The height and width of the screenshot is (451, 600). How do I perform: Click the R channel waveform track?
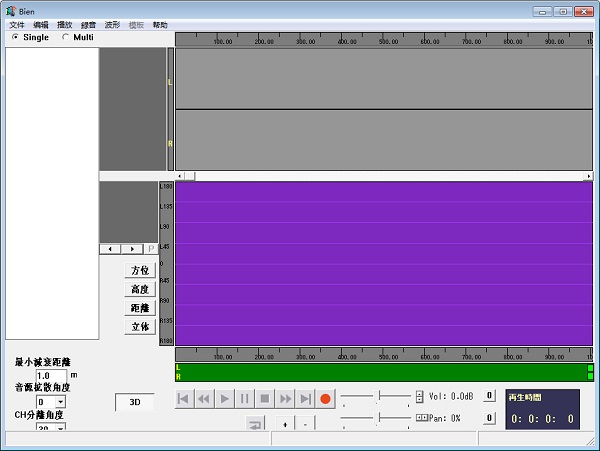tap(384, 140)
